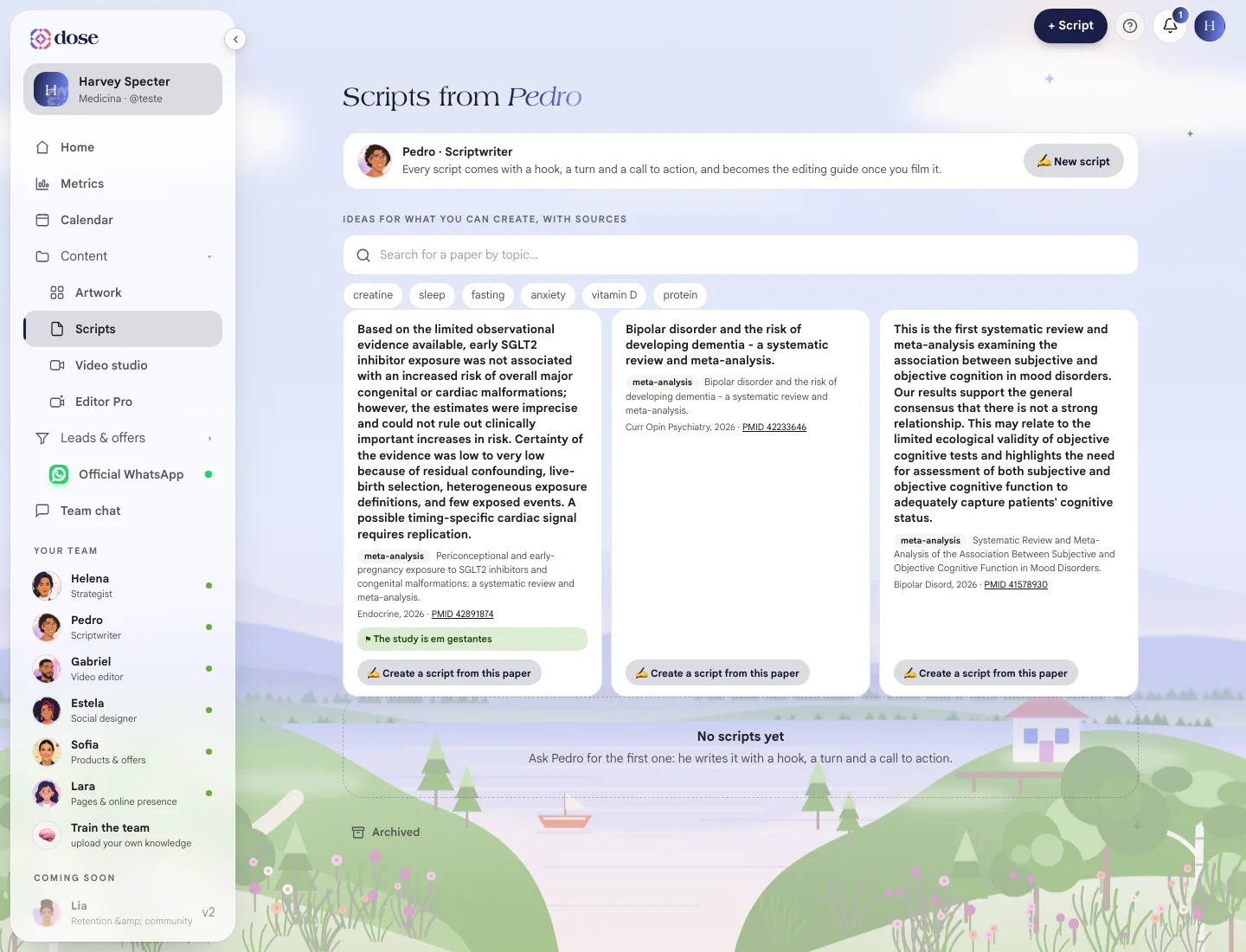Select Pedro the Scriptwriter in team list
Image resolution: width=1246 pixels, height=952 pixels.
123,627
